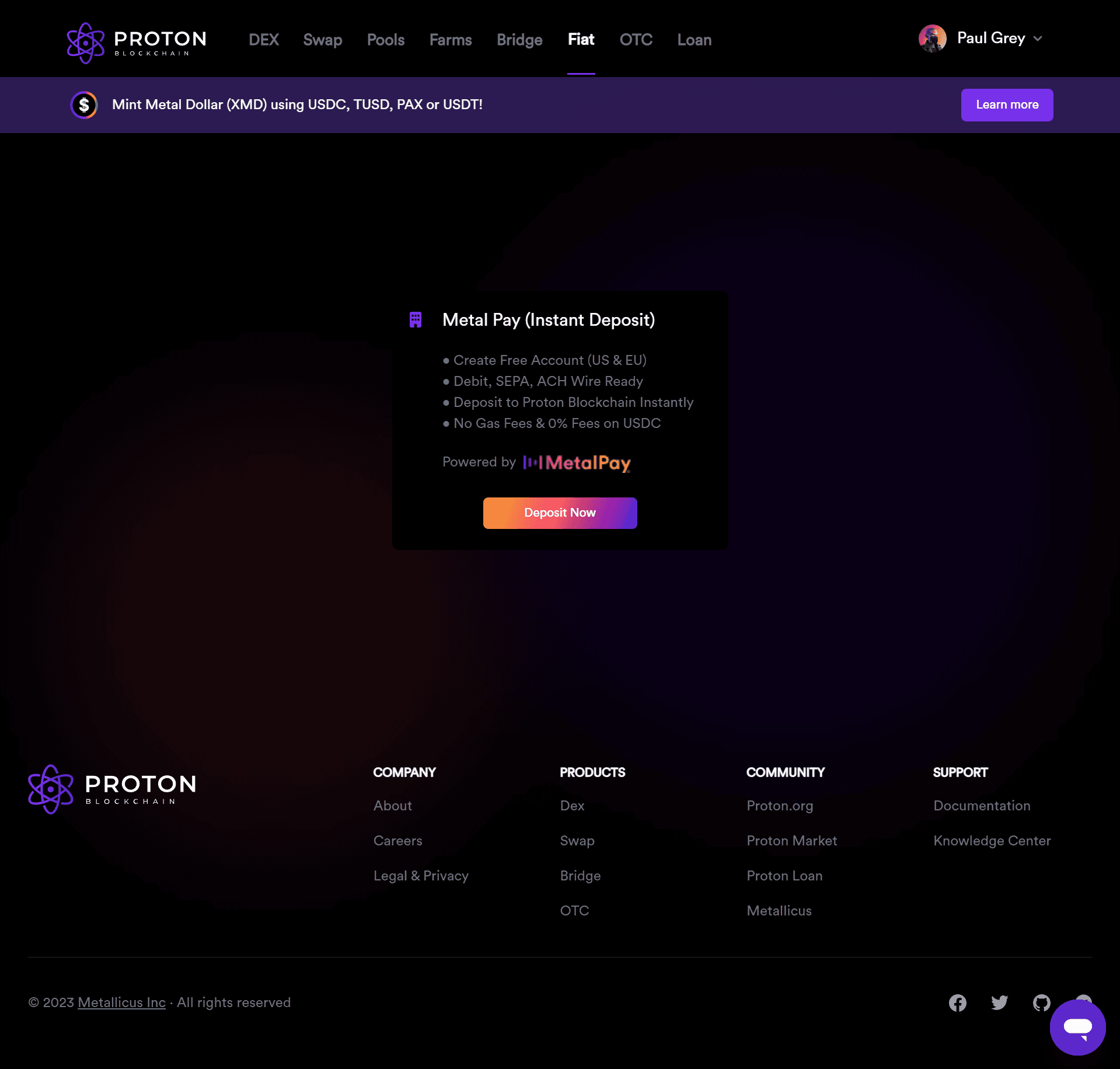Image resolution: width=1120 pixels, height=1069 pixels.
Task: Open the Metallicus Inc copyright link
Action: pyautogui.click(x=121, y=1002)
